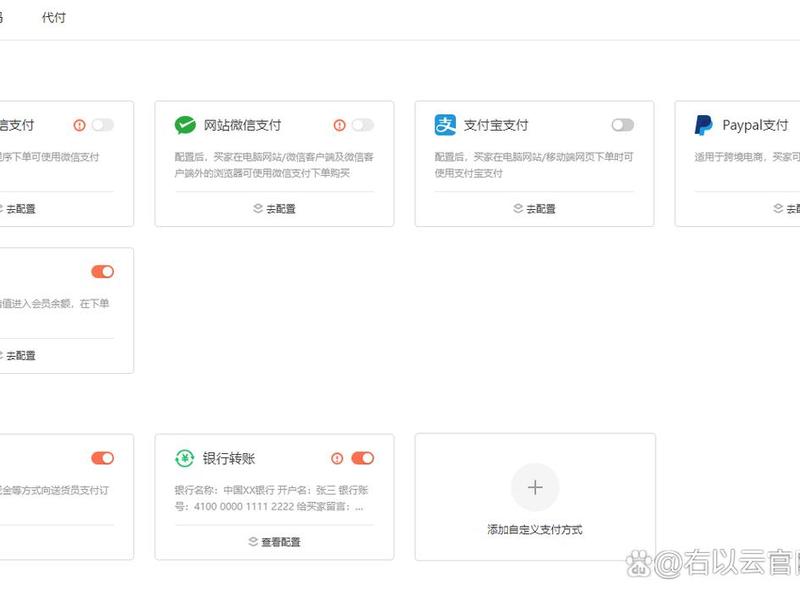Toggle the switch on the 信支付 card
This screenshot has width=800, height=600.
pos(103,125)
